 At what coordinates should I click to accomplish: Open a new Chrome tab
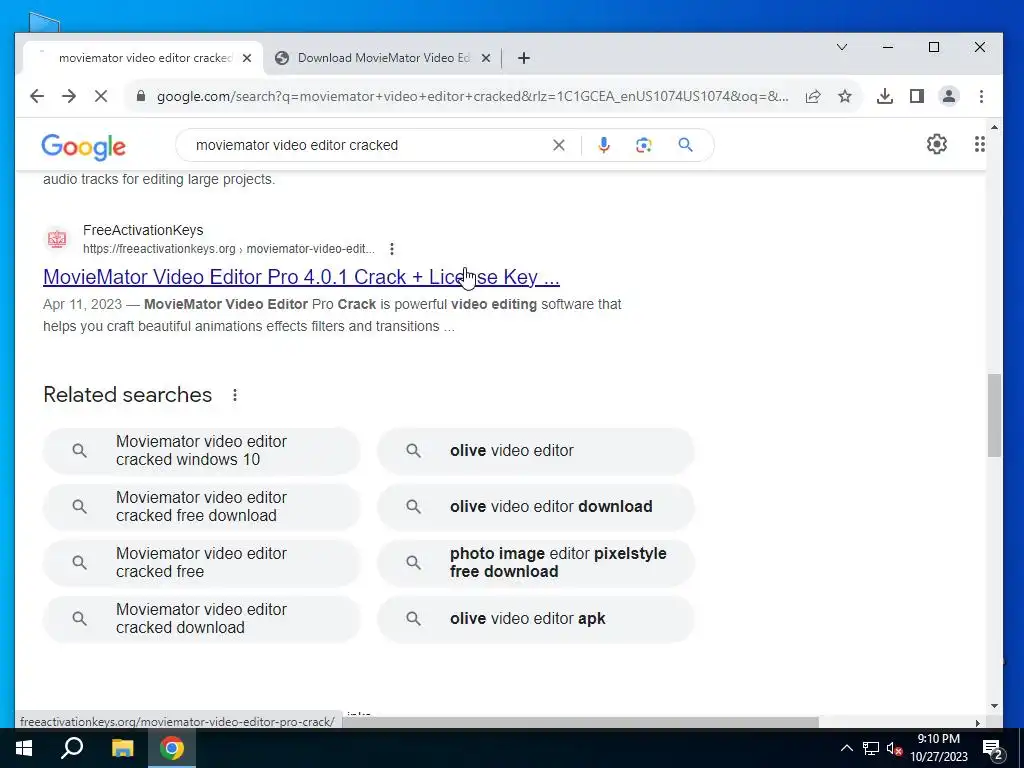click(x=524, y=58)
